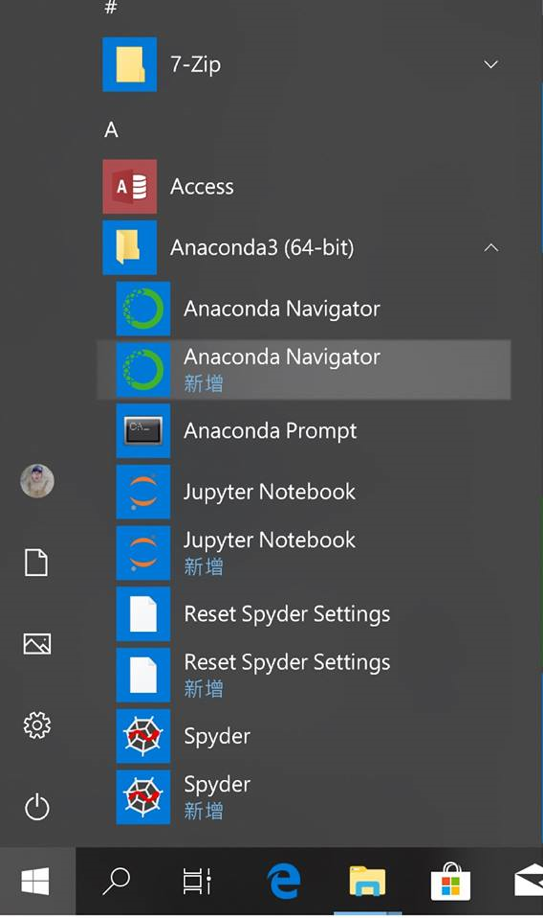Viewport: 543px width, 918px height.
Task: Open the Access application icon
Action: click(x=129, y=187)
